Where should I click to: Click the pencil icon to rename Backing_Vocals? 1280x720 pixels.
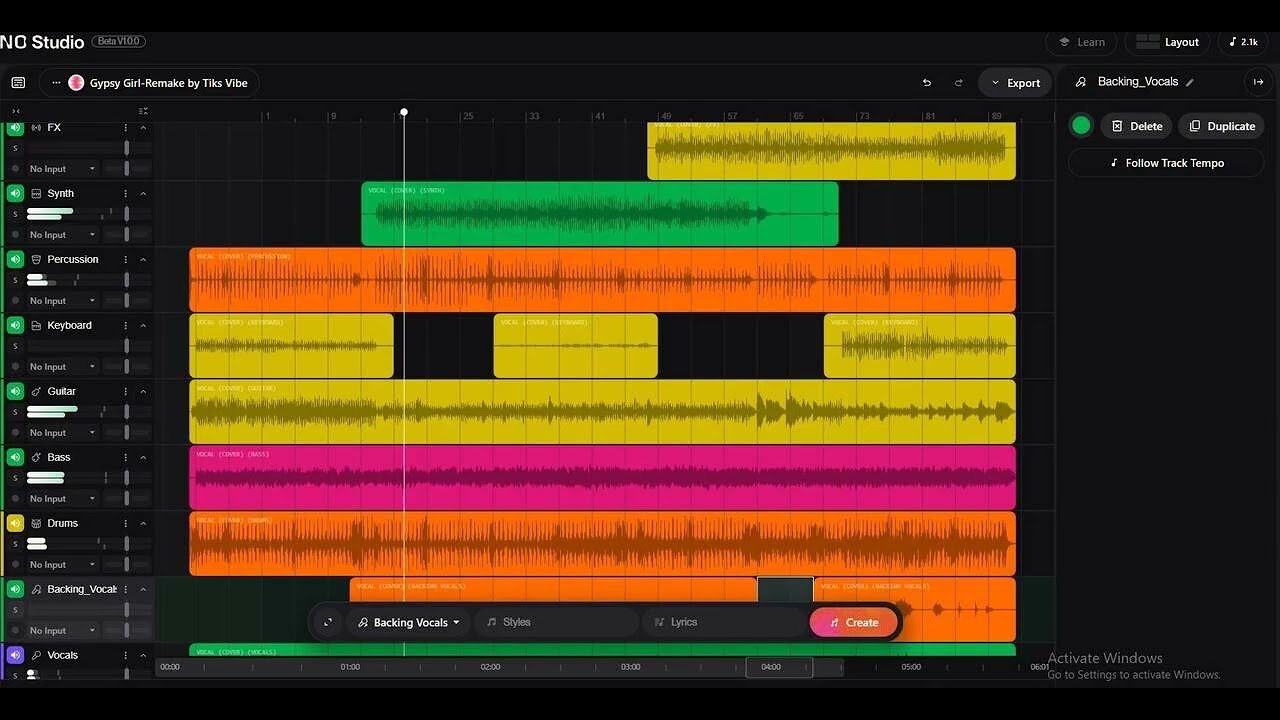(1190, 82)
